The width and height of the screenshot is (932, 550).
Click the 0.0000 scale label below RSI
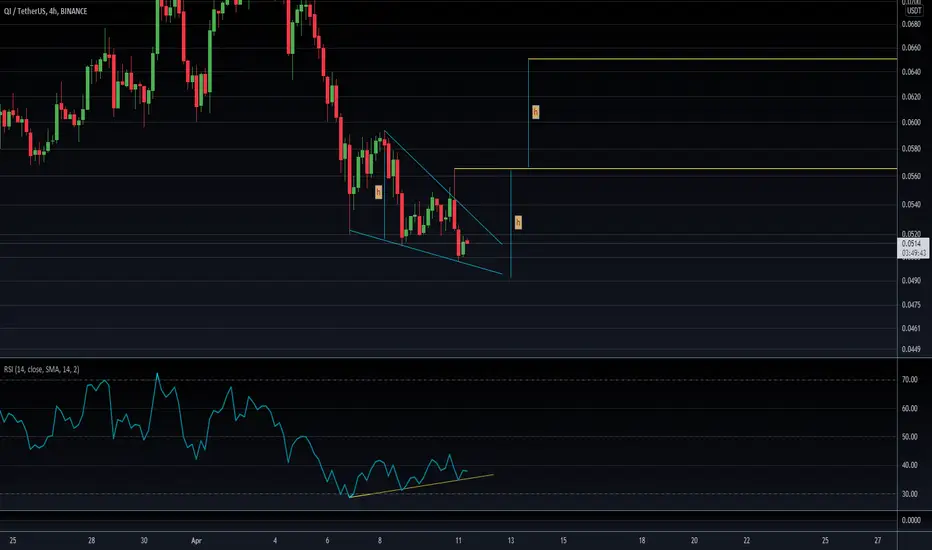pyautogui.click(x=911, y=520)
